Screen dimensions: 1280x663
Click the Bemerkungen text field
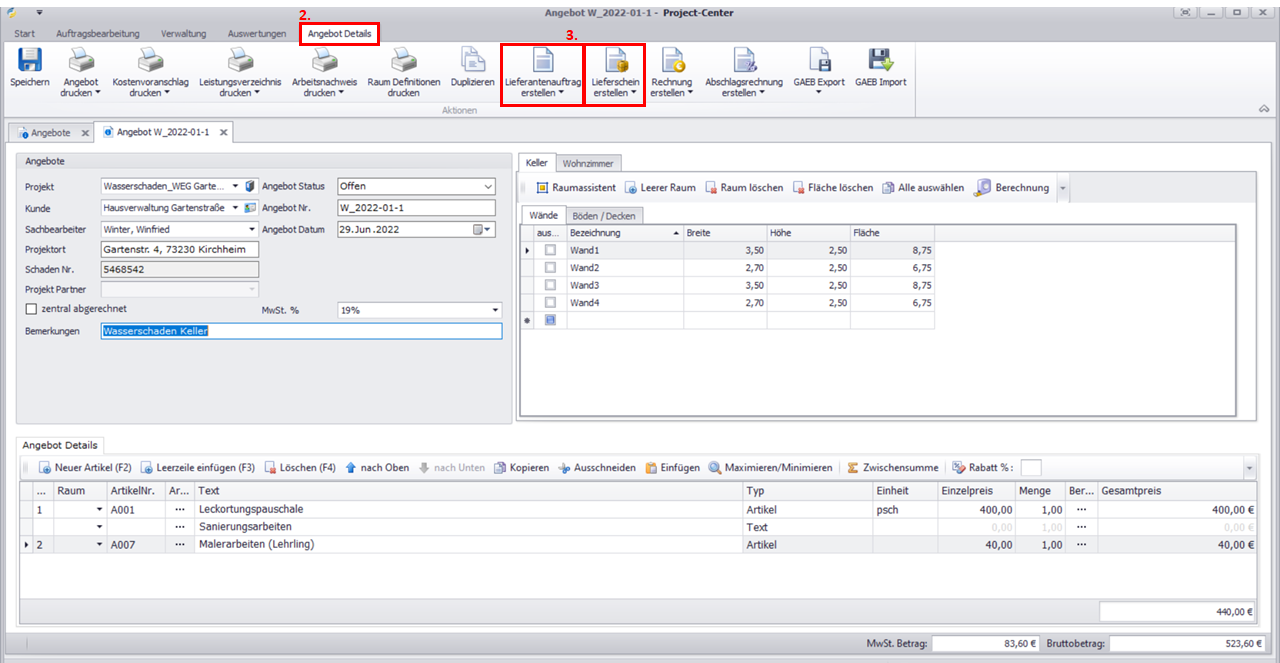pos(300,331)
